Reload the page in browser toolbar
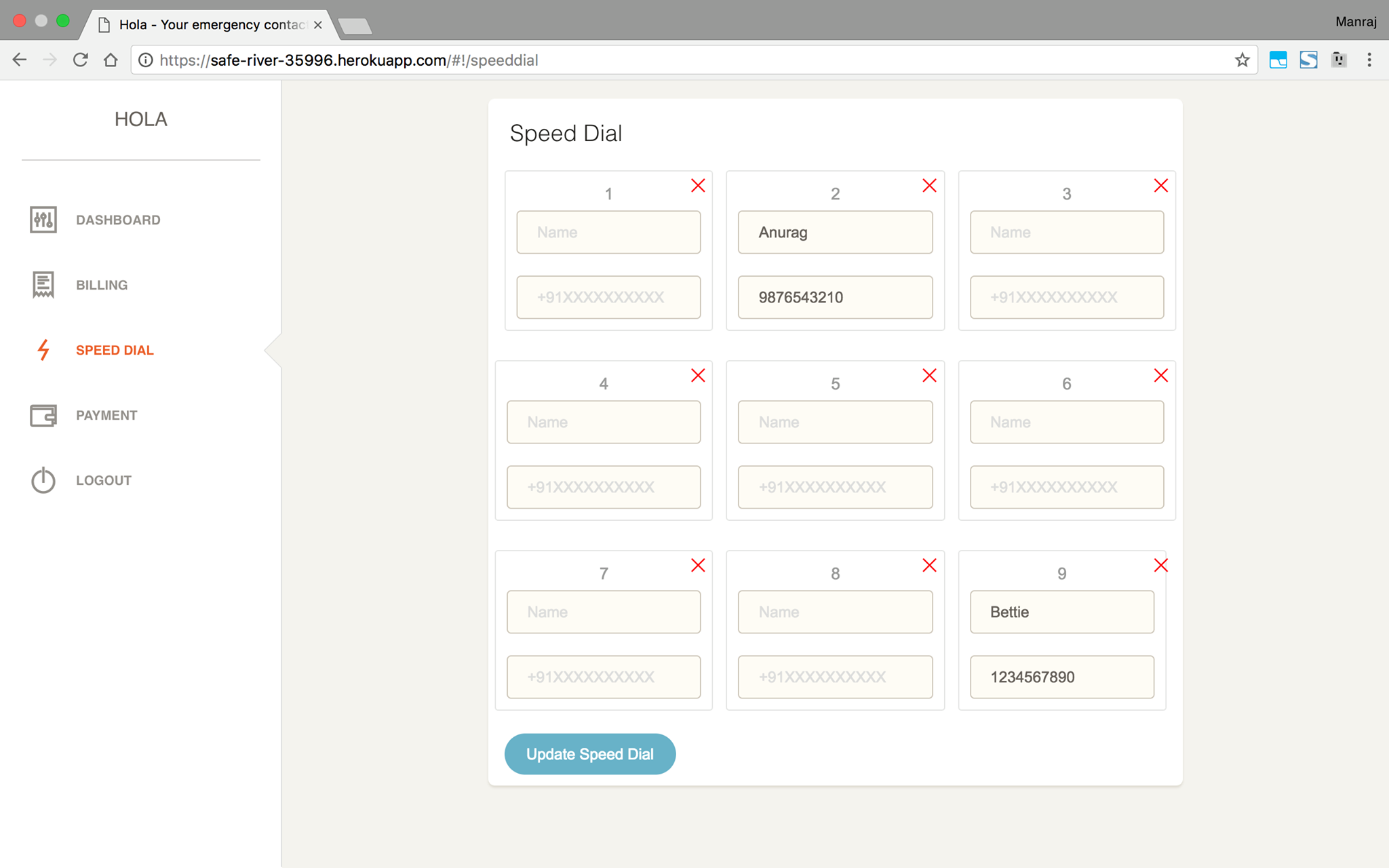Viewport: 1389px width, 868px height. pos(81,60)
